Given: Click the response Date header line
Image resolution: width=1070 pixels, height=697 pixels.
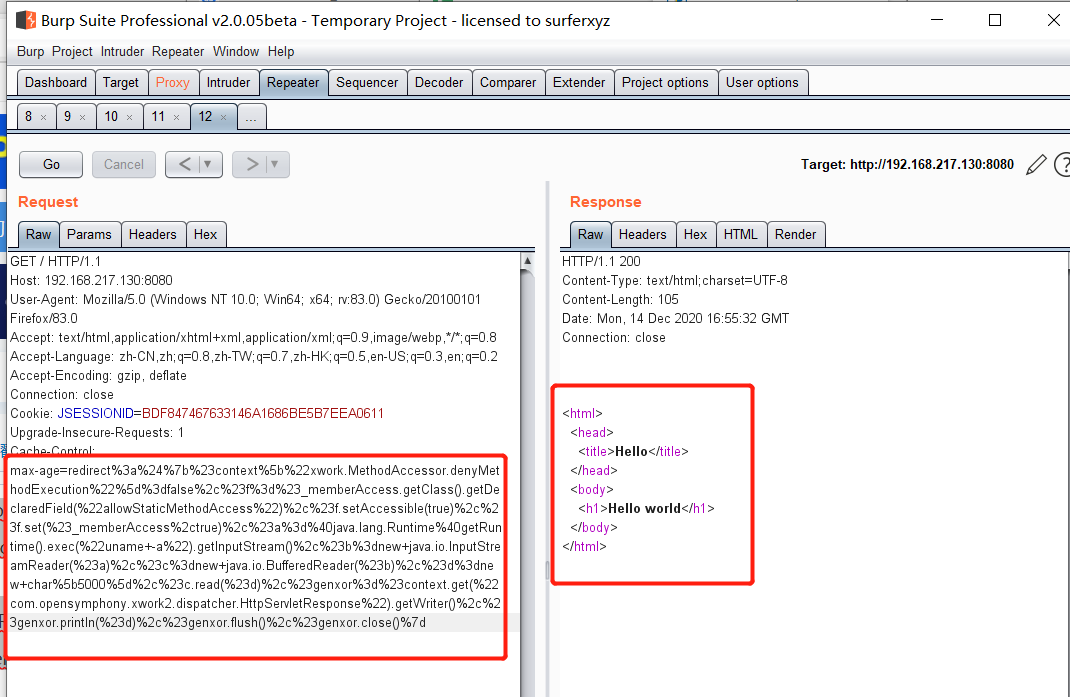Looking at the screenshot, I should click(x=676, y=319).
